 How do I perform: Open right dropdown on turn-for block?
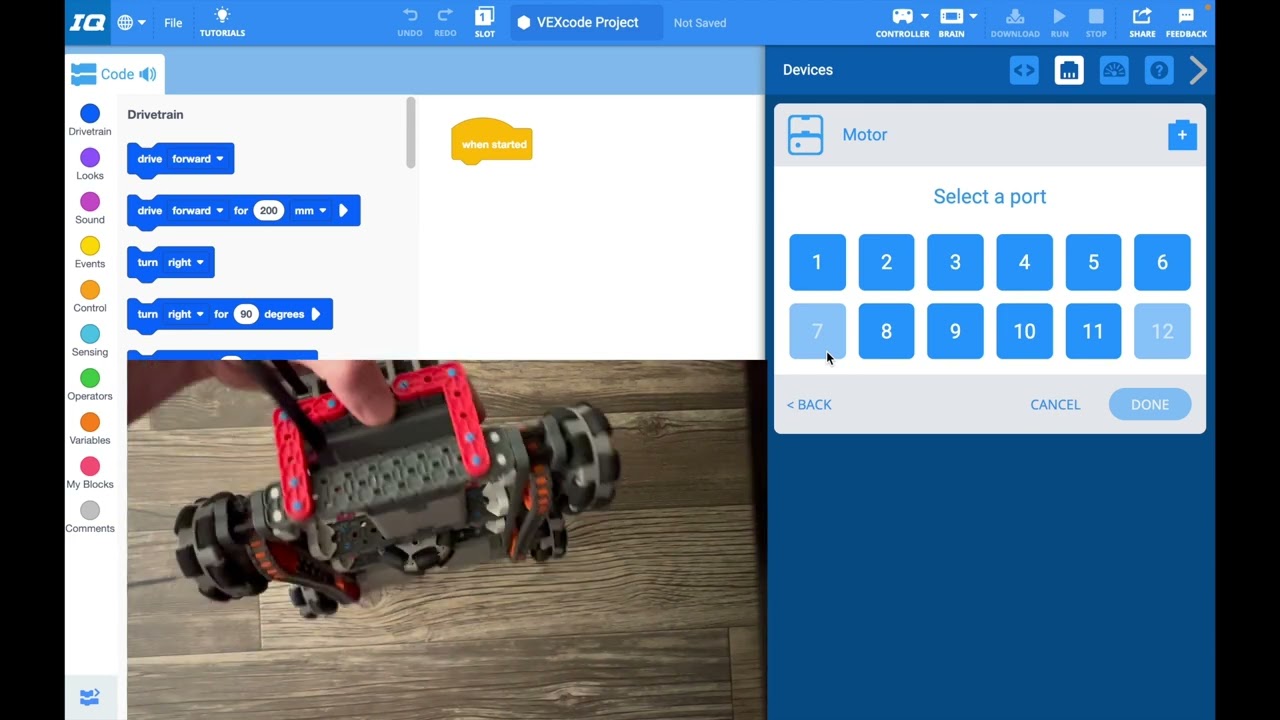tap(186, 314)
